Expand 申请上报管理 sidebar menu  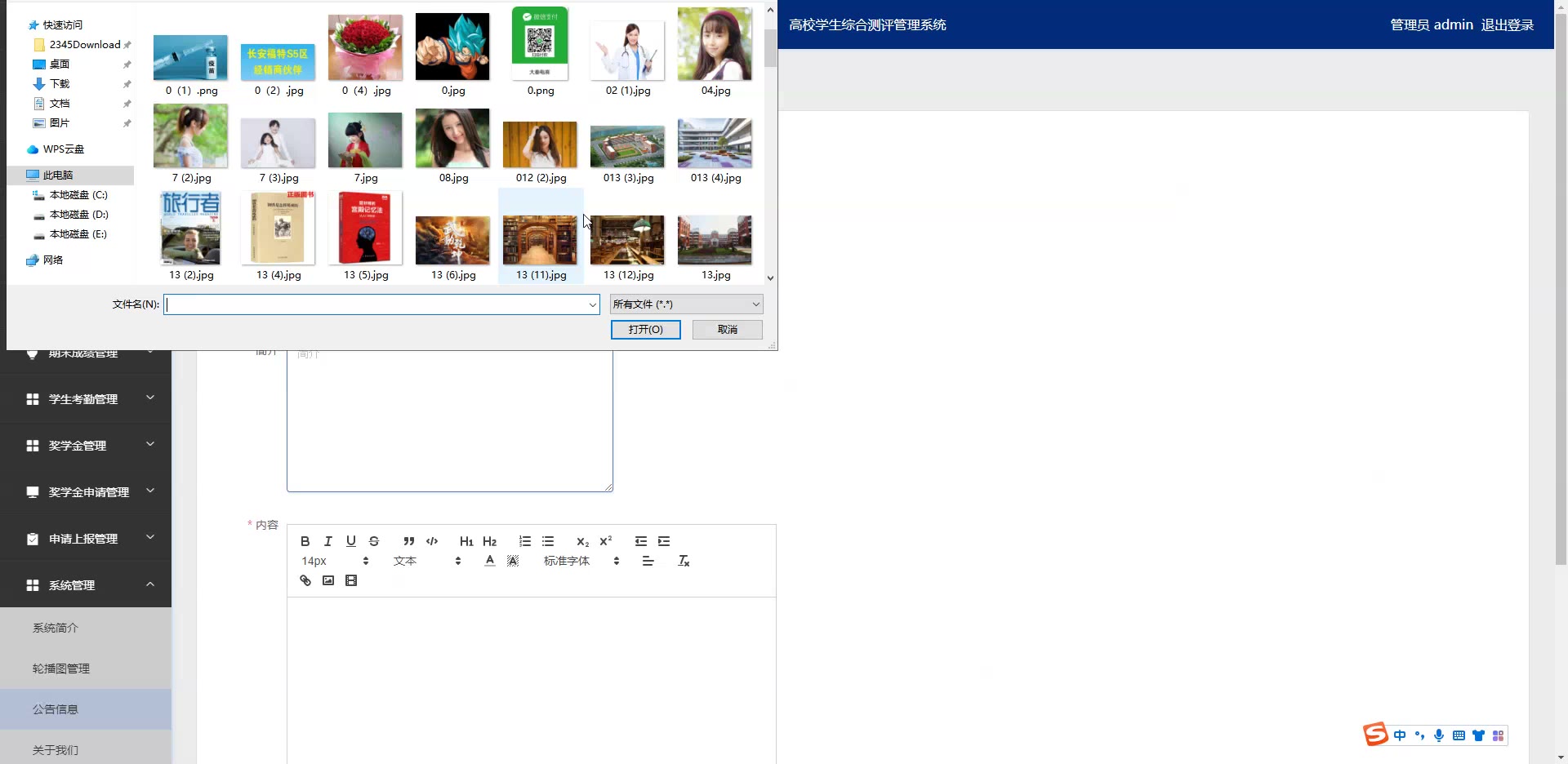coord(86,539)
